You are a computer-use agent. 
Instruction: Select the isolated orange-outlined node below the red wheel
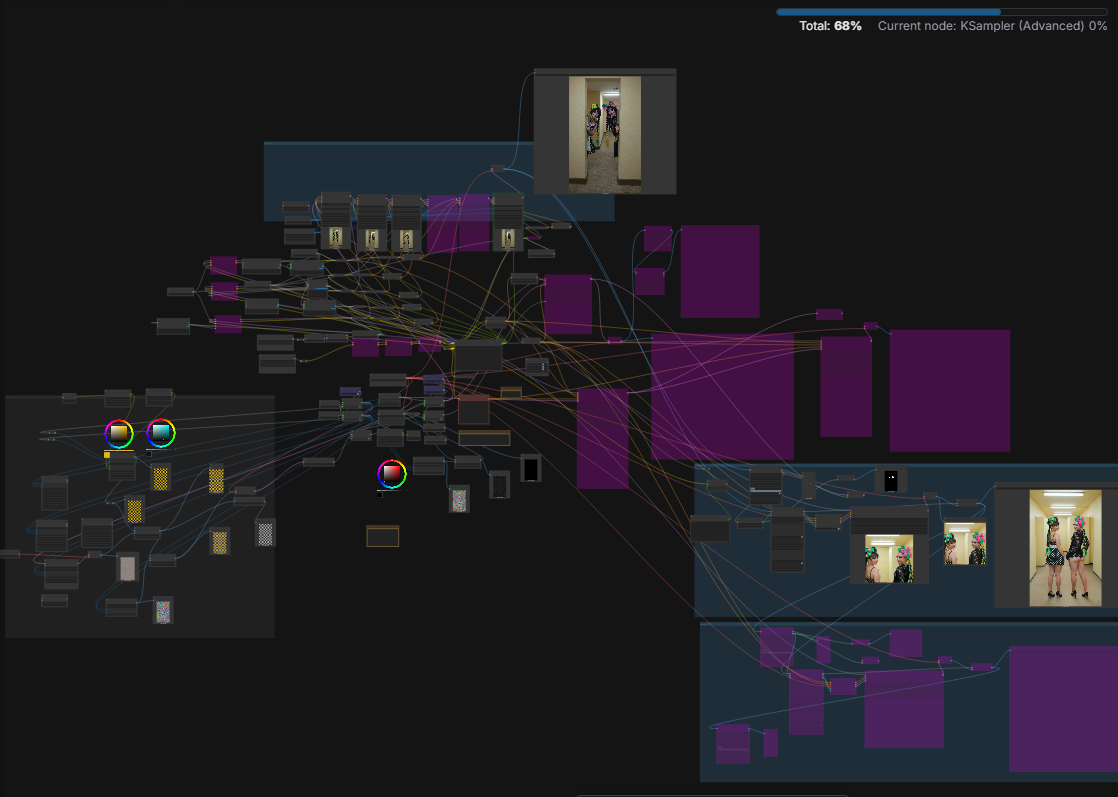tap(382, 536)
